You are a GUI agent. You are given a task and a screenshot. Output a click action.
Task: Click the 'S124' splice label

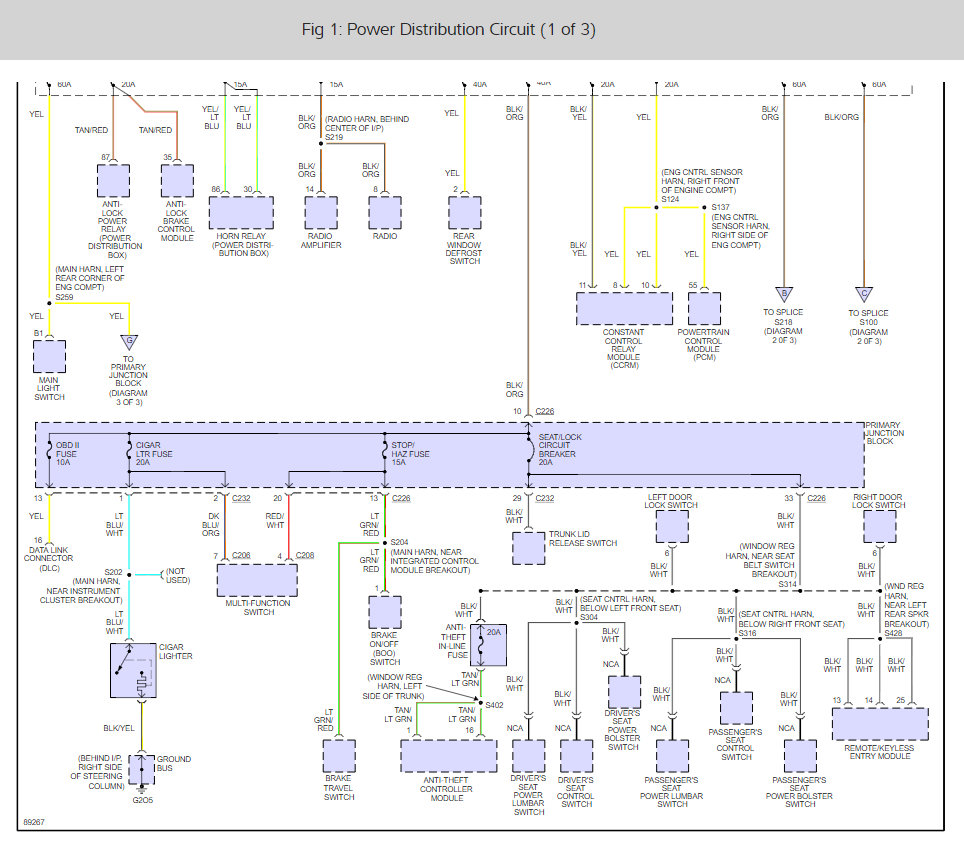coord(670,199)
